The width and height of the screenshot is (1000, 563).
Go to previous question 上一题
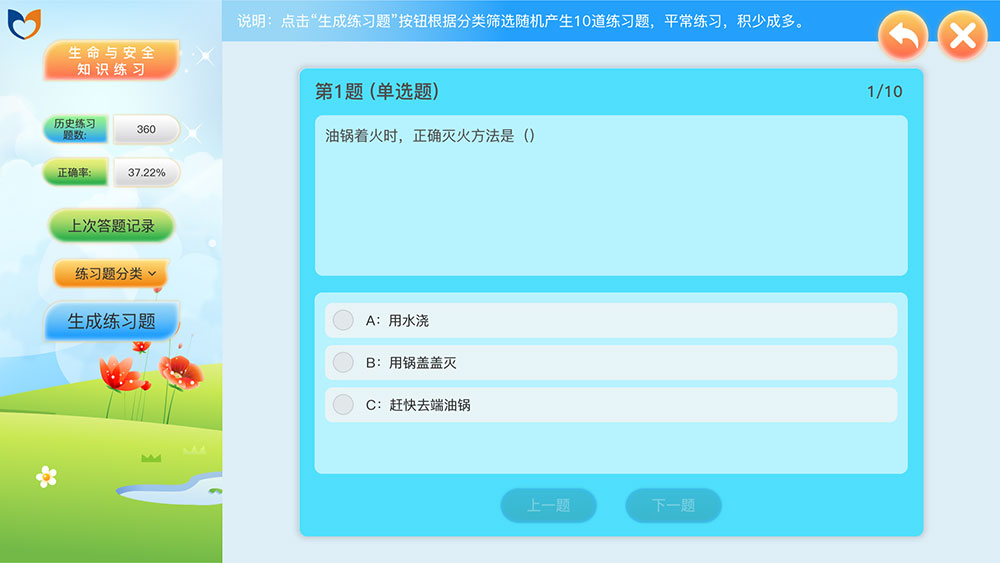(548, 506)
